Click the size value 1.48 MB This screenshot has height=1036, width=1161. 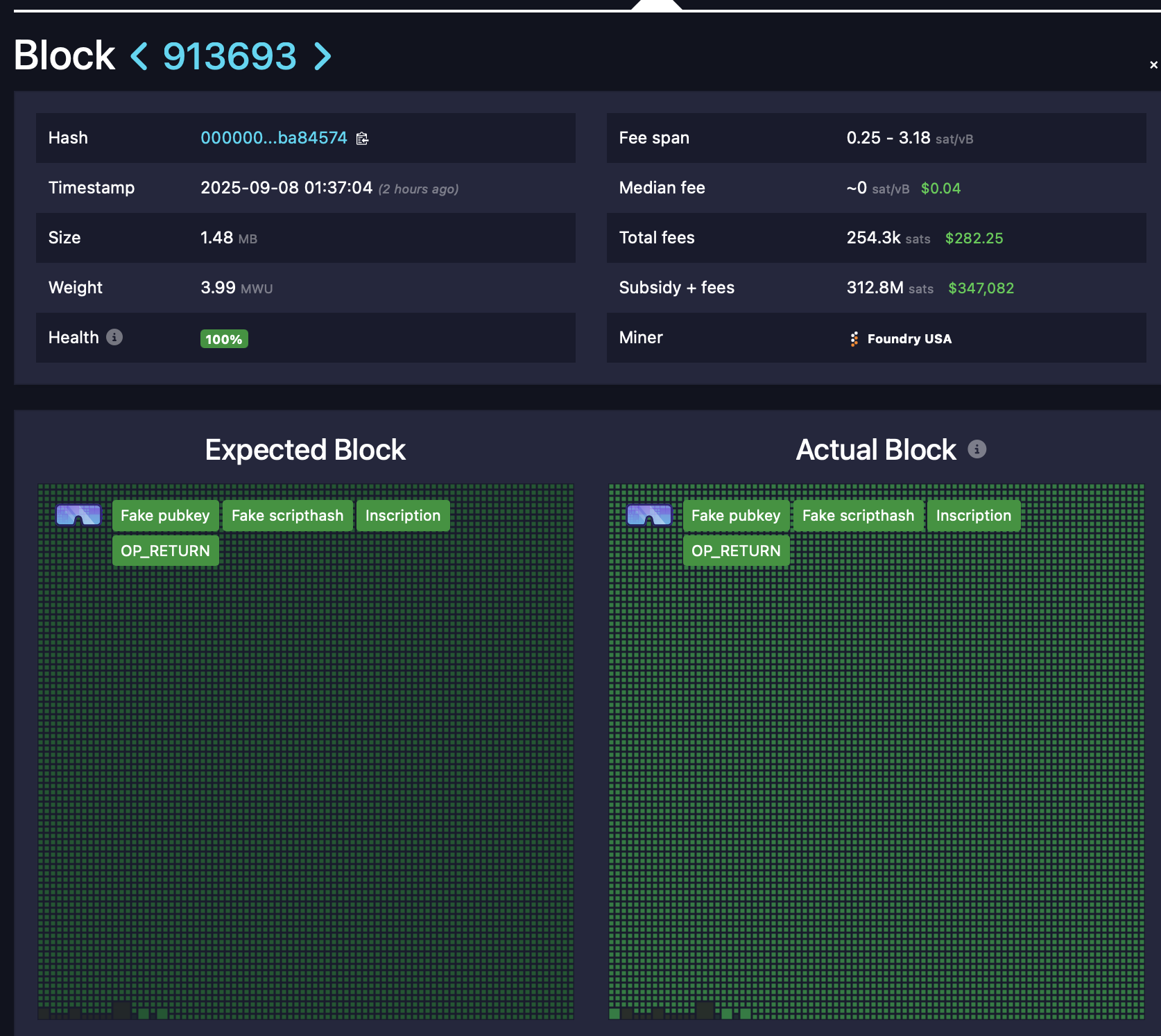pos(229,238)
